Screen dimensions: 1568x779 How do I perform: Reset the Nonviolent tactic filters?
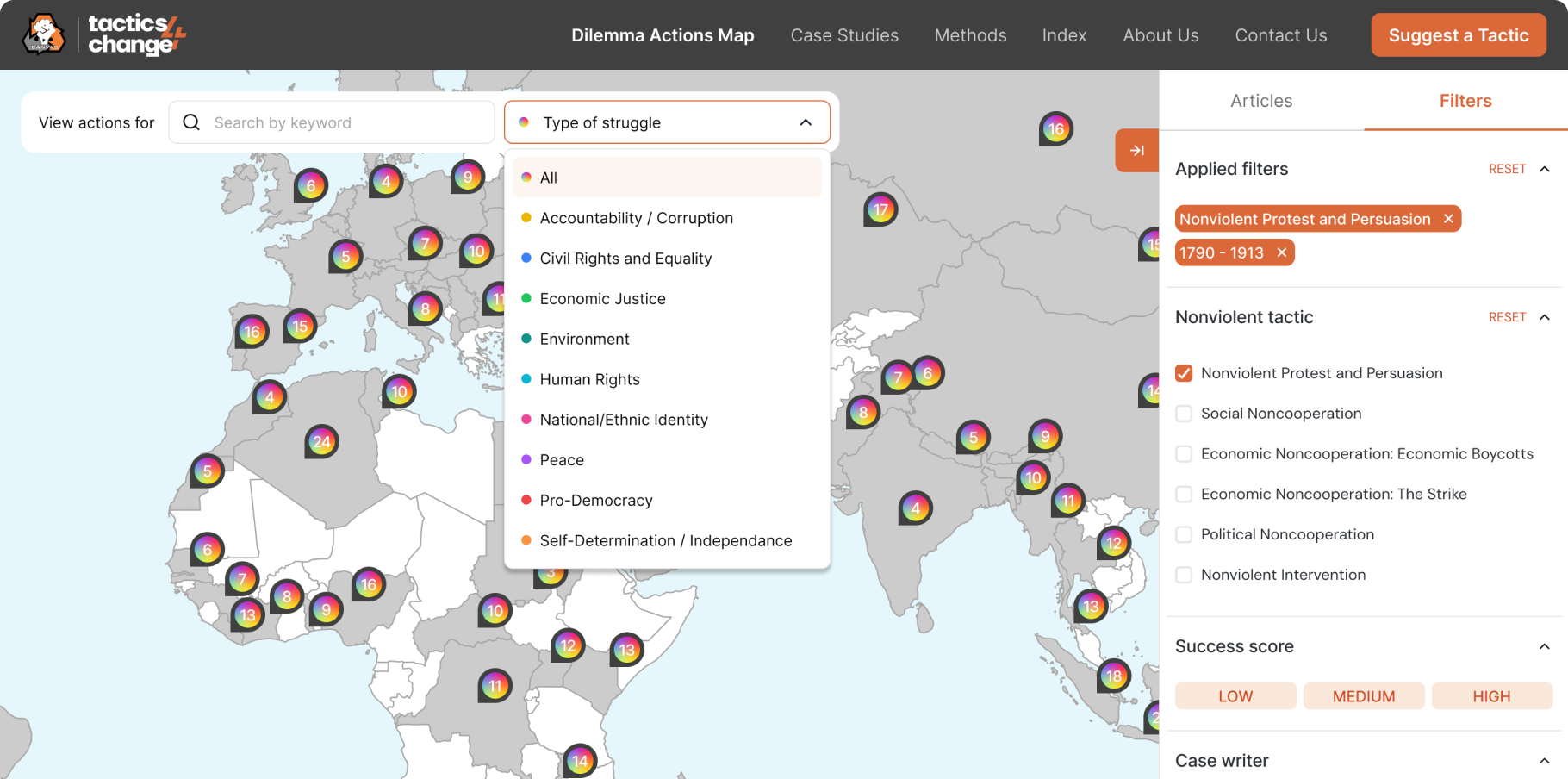pos(1506,317)
